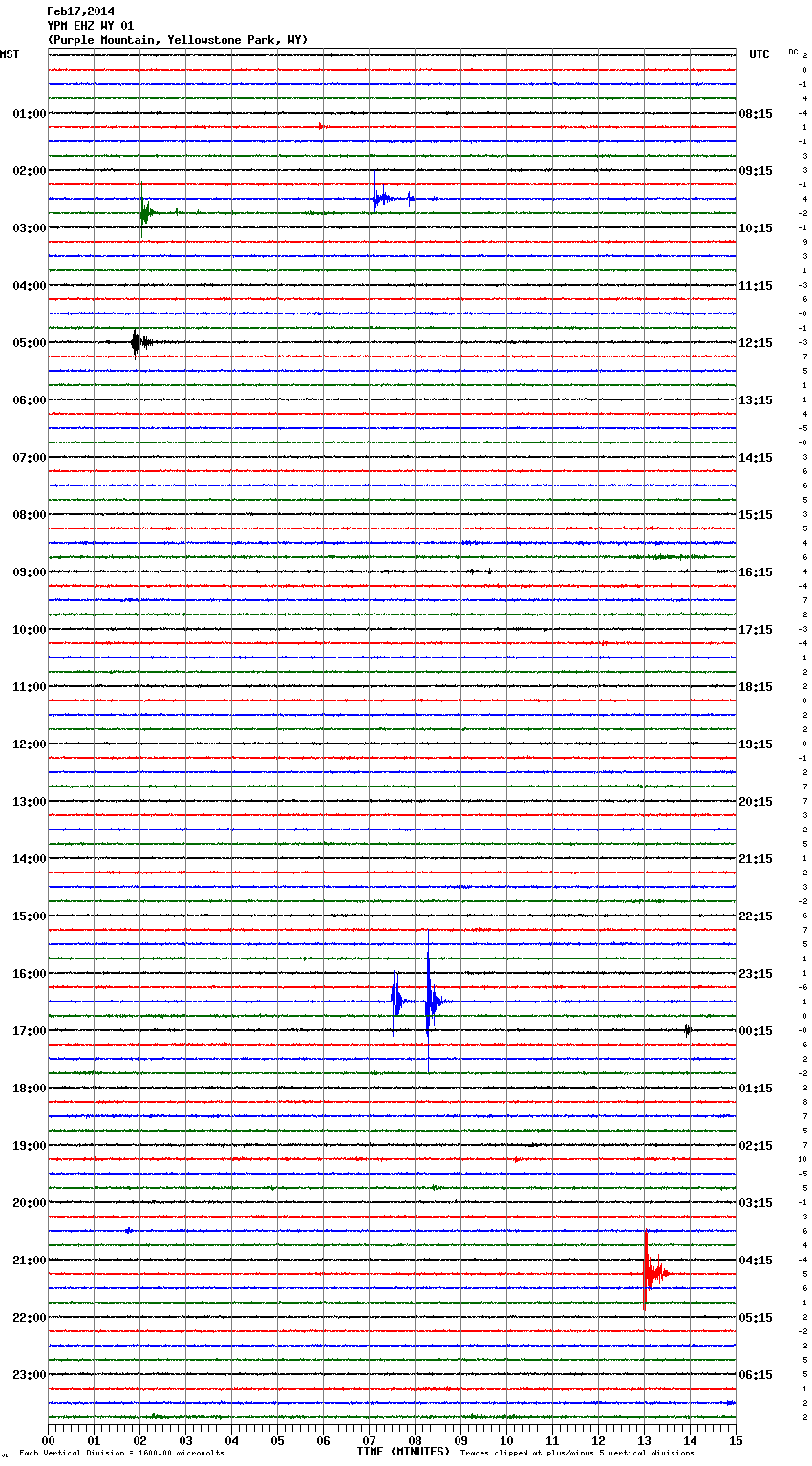Screen dimensions: 812x1466
Task: Click the minute axis label 15
Action: (736, 1440)
